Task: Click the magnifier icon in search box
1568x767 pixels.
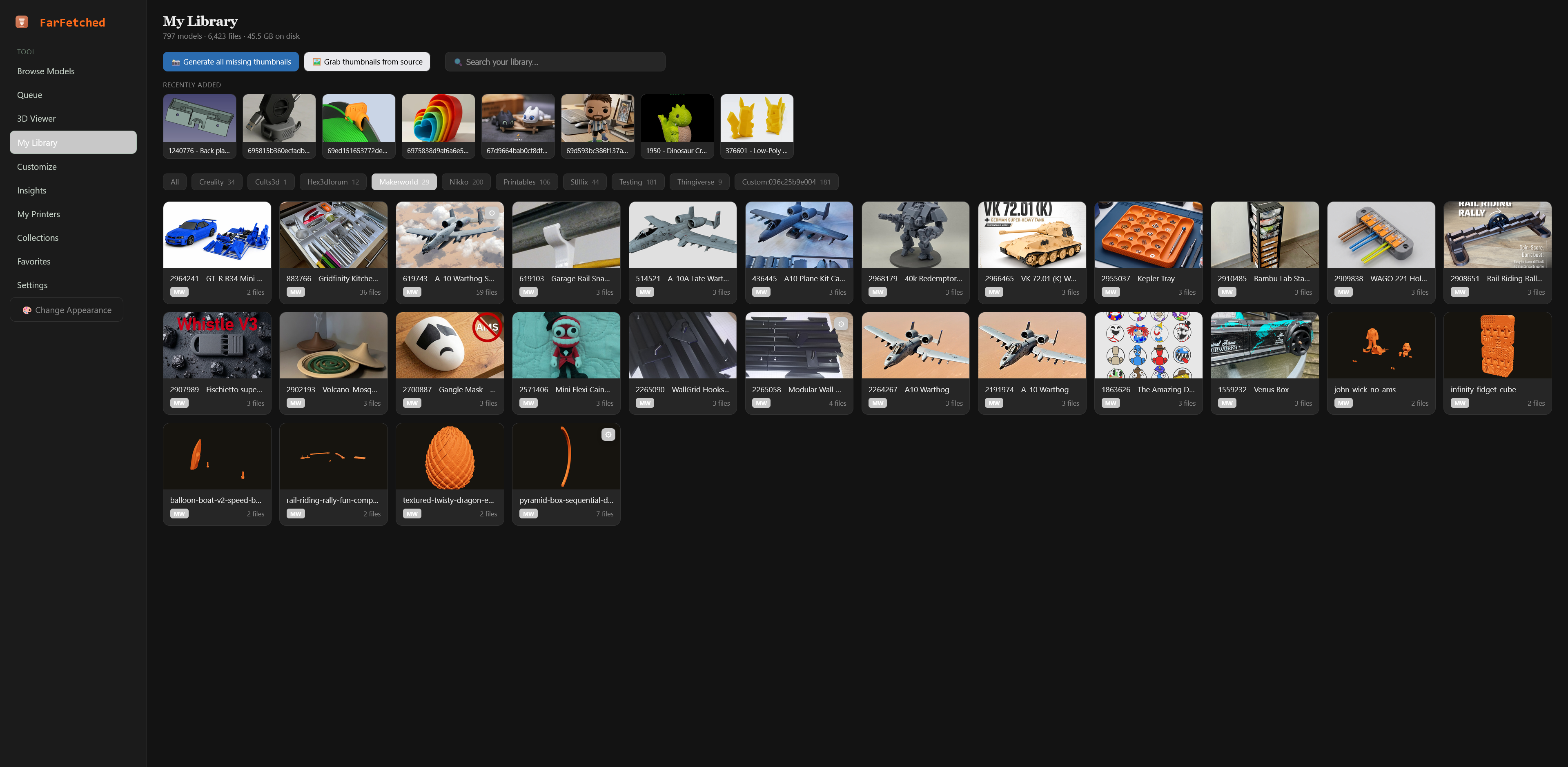Action: click(x=458, y=62)
